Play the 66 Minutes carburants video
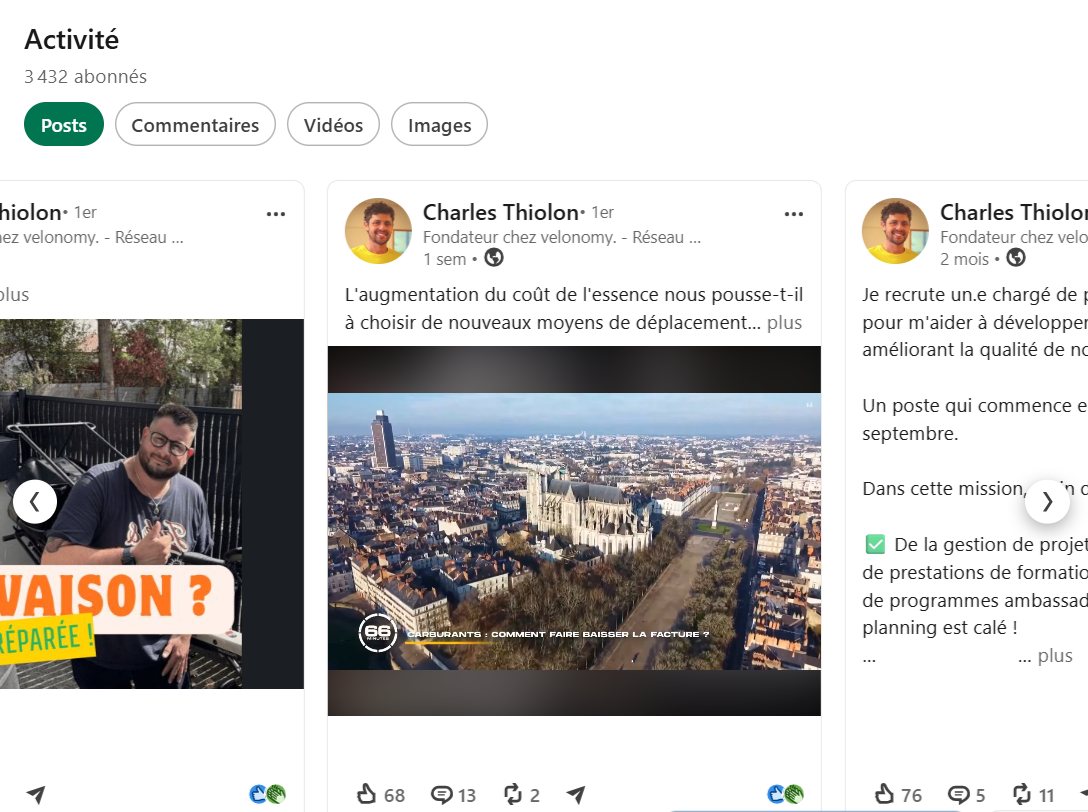The width and height of the screenshot is (1088, 812). click(574, 531)
